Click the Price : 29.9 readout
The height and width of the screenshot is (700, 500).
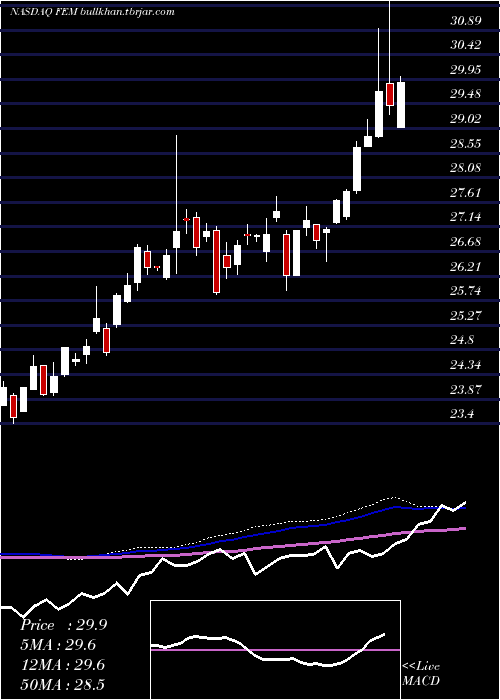(63, 625)
